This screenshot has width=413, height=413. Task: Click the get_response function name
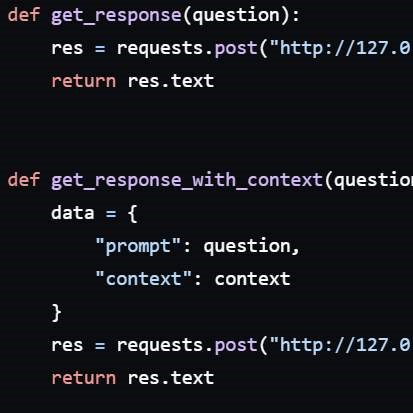click(116, 16)
